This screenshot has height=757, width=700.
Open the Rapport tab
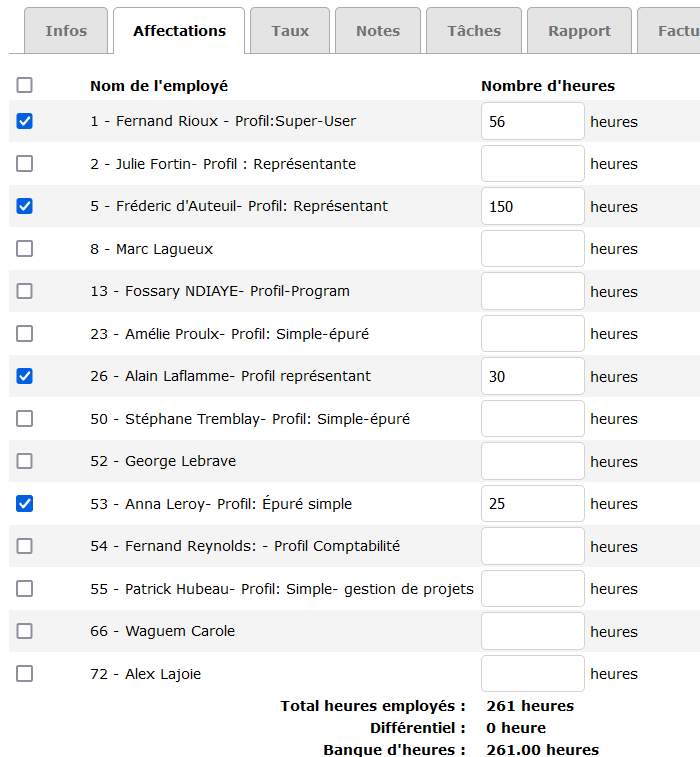[x=579, y=31]
